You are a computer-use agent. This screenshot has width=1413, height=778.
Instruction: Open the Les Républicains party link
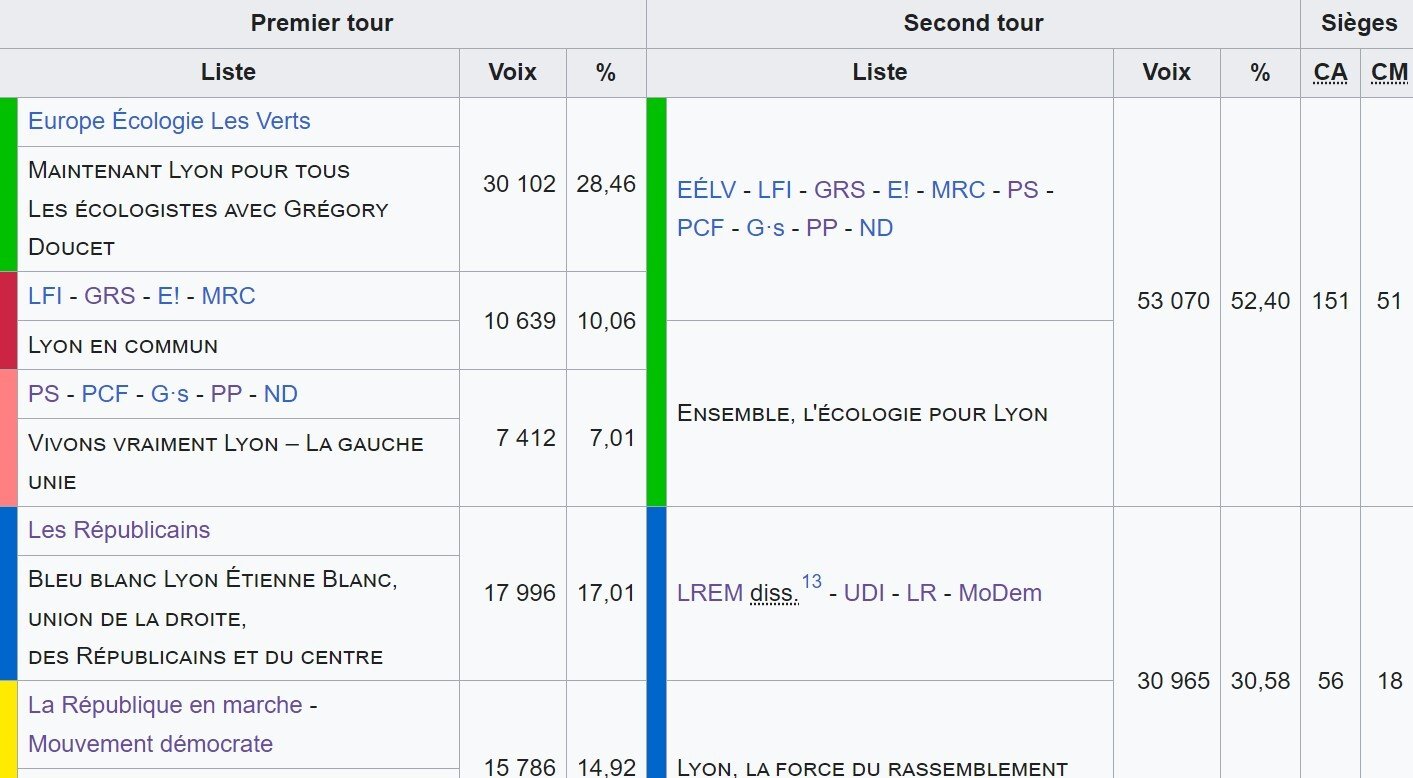pyautogui.click(x=119, y=530)
